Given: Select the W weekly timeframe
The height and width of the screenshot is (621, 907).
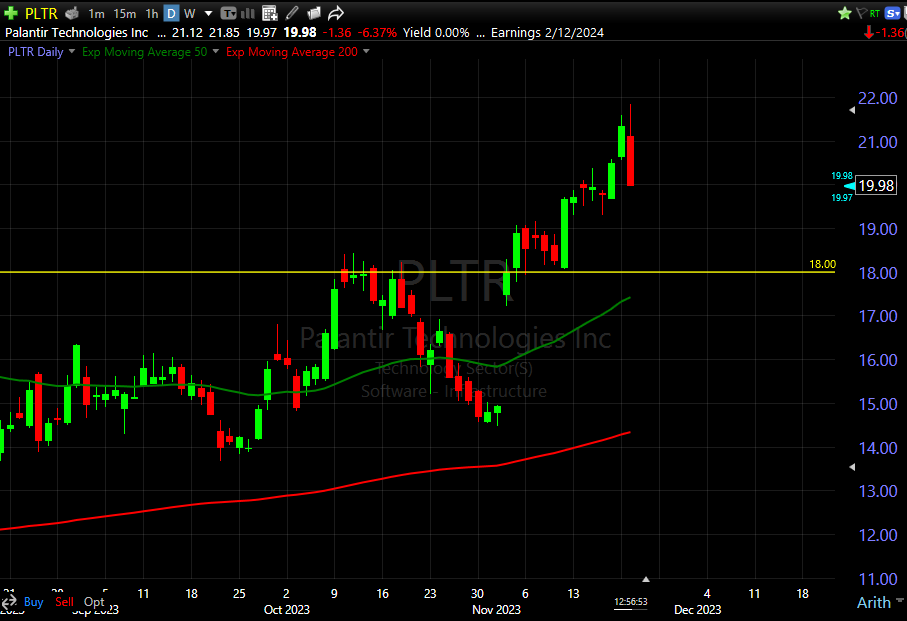Looking at the screenshot, I should pyautogui.click(x=189, y=13).
